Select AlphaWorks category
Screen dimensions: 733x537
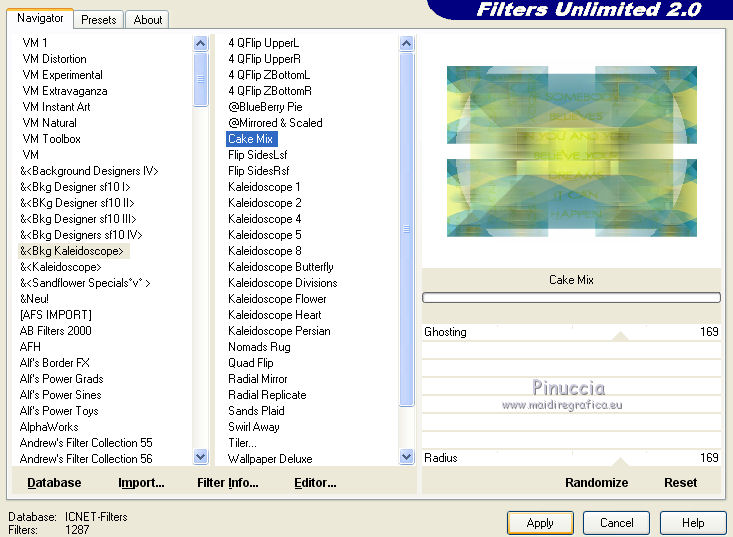pos(49,427)
